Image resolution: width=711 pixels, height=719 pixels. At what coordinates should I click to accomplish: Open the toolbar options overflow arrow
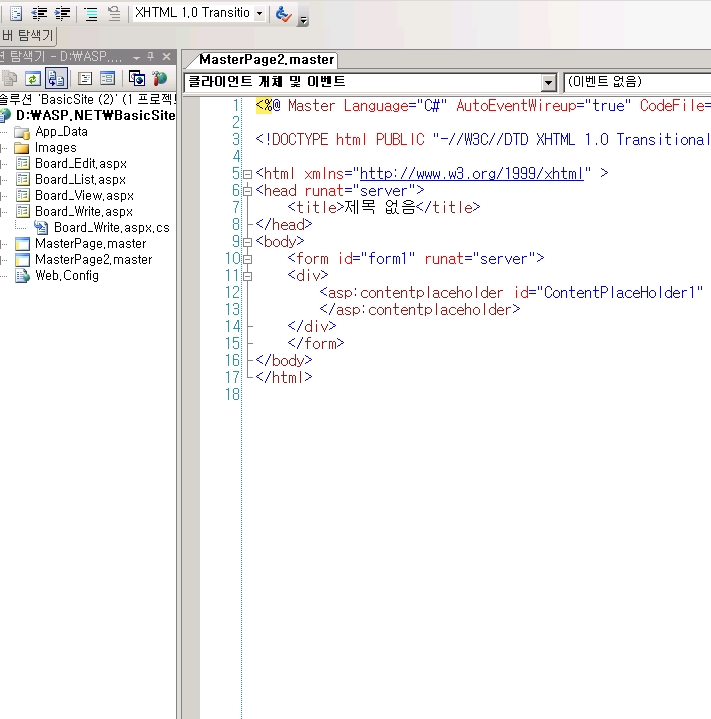(x=303, y=19)
